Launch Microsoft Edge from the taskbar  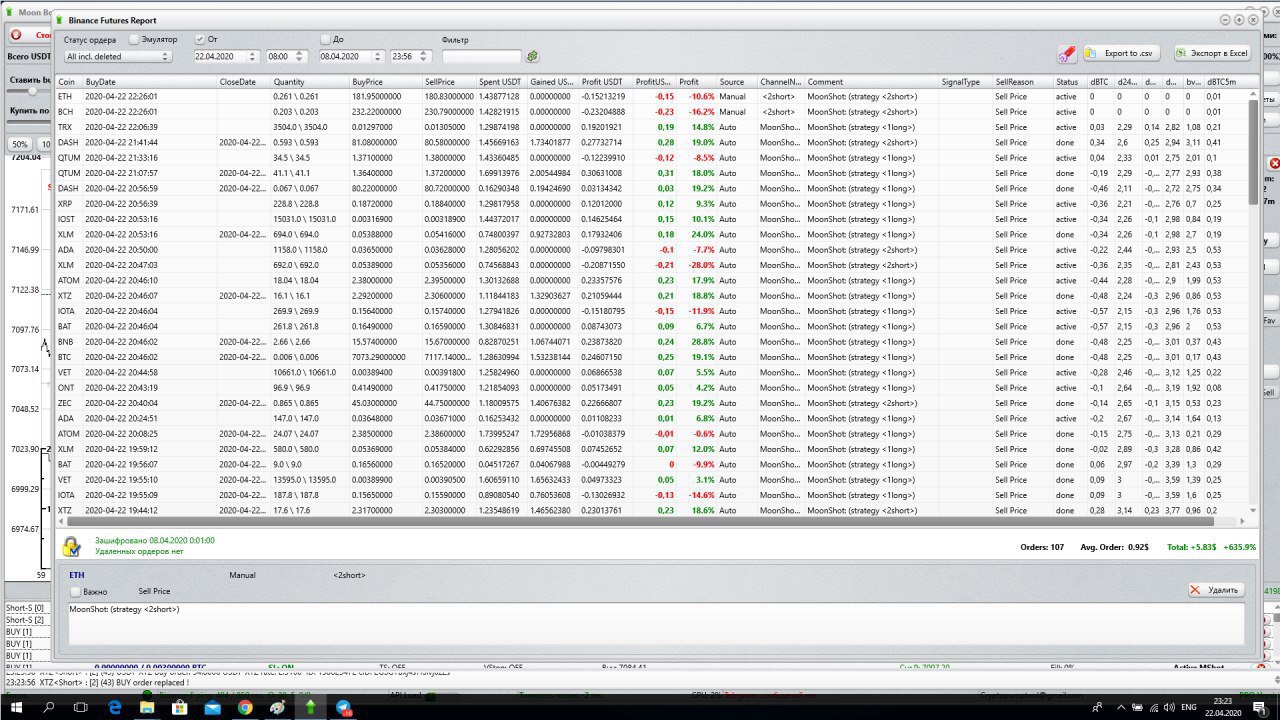pyautogui.click(x=114, y=707)
